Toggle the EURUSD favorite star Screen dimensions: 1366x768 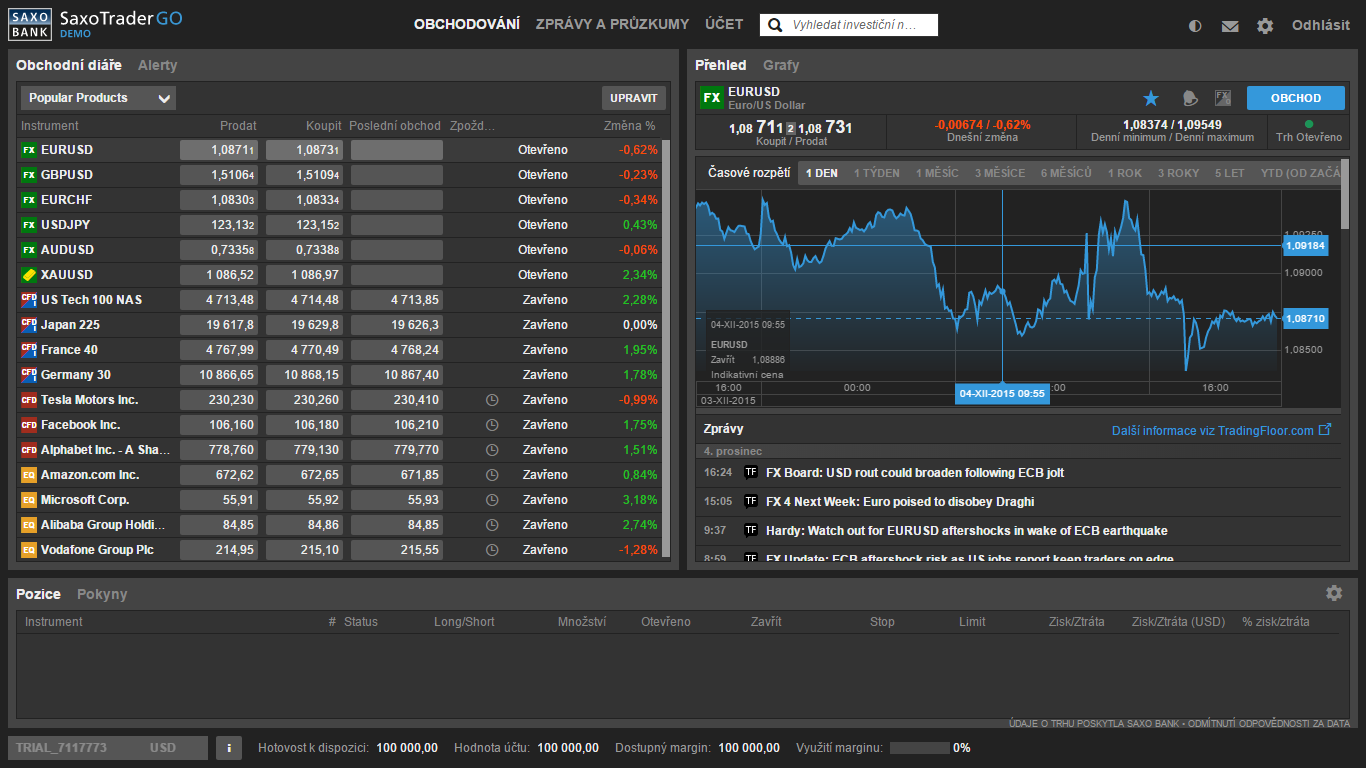[x=1151, y=98]
